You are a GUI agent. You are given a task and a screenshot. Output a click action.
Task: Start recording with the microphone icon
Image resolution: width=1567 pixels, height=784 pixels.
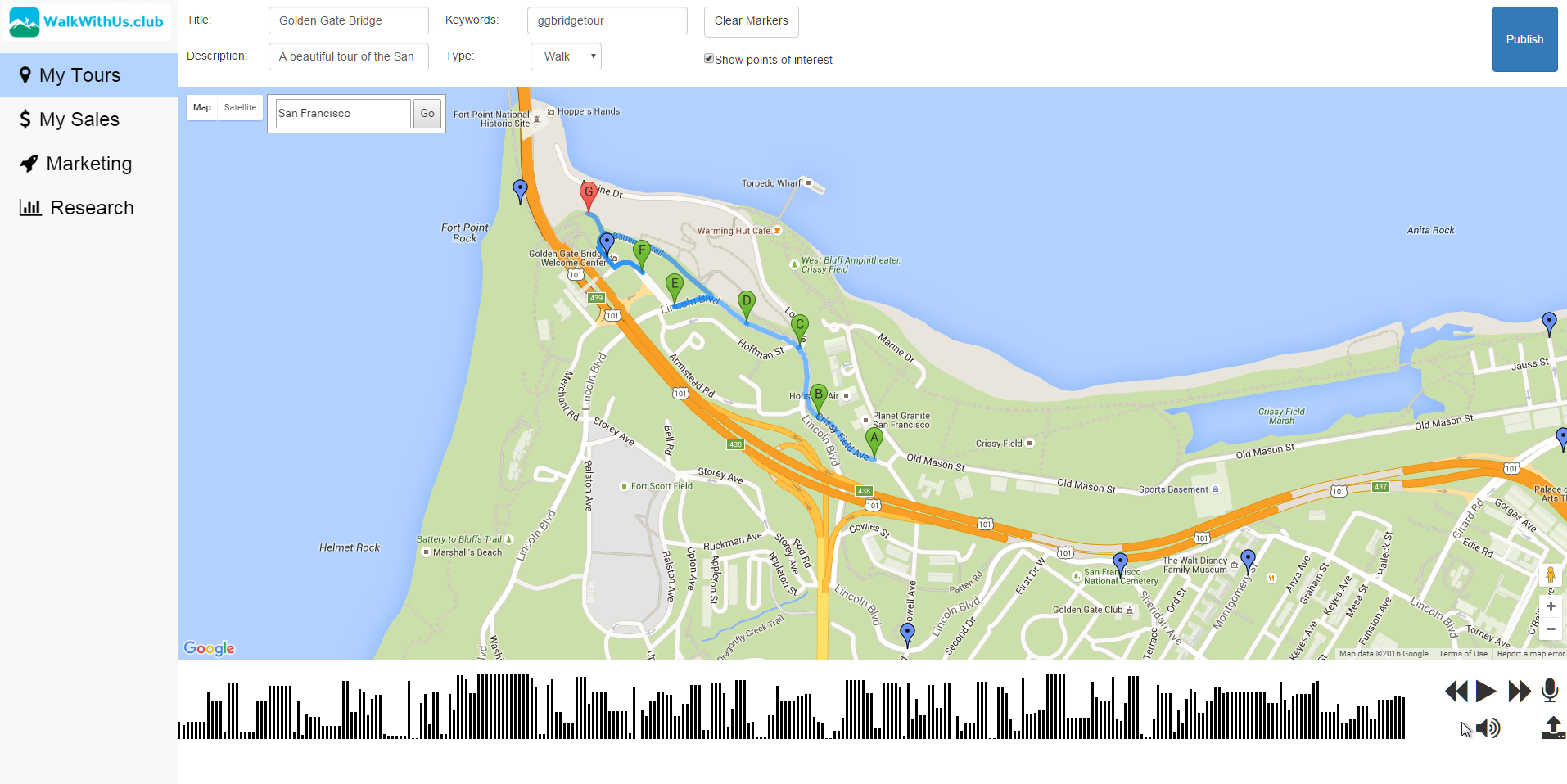[x=1550, y=691]
